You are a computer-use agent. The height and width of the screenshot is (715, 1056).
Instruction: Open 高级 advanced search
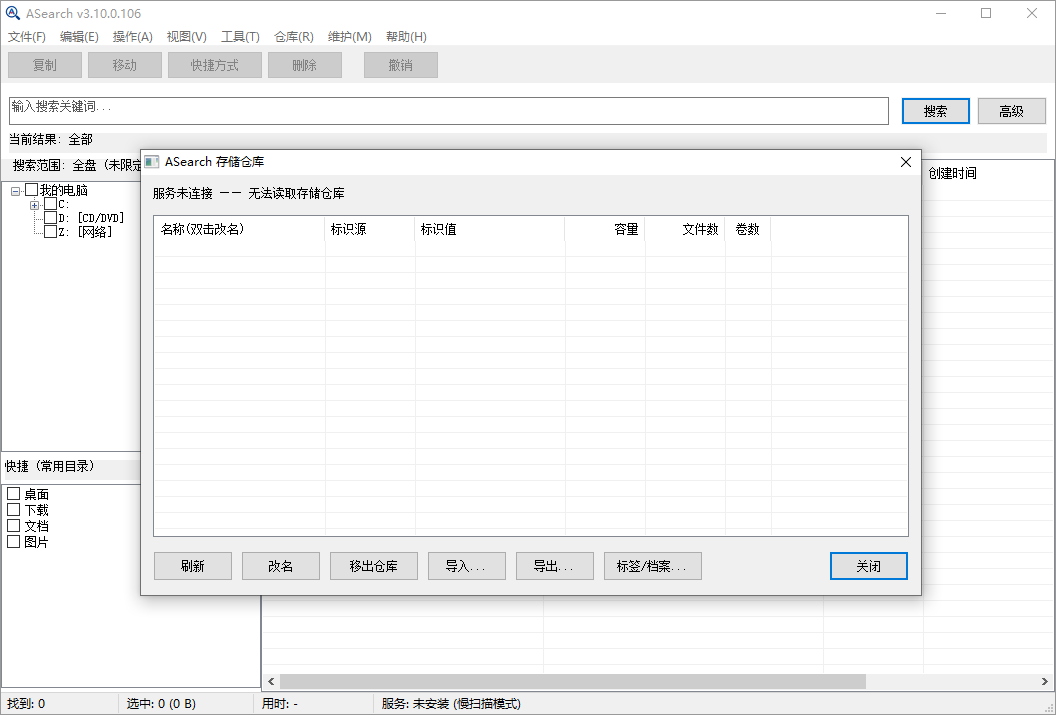pos(1012,111)
